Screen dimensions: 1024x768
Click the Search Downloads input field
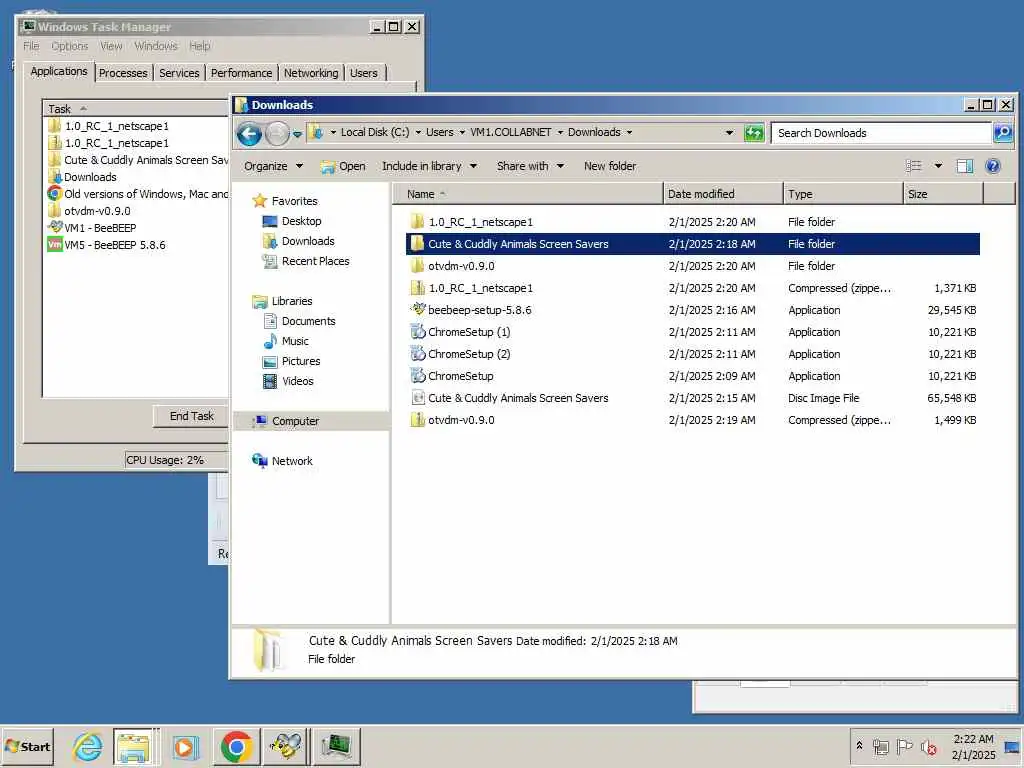(x=881, y=133)
